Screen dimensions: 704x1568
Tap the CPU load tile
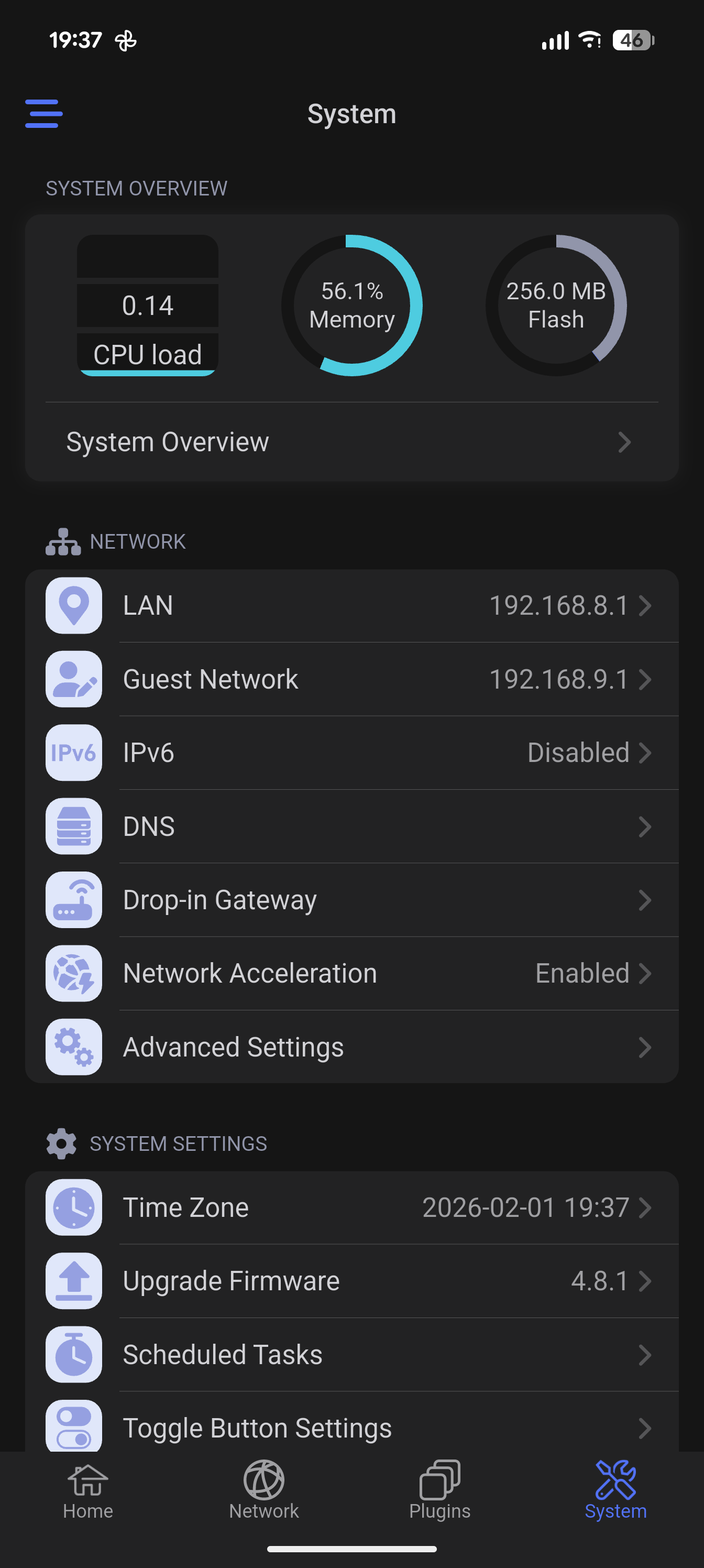click(148, 306)
